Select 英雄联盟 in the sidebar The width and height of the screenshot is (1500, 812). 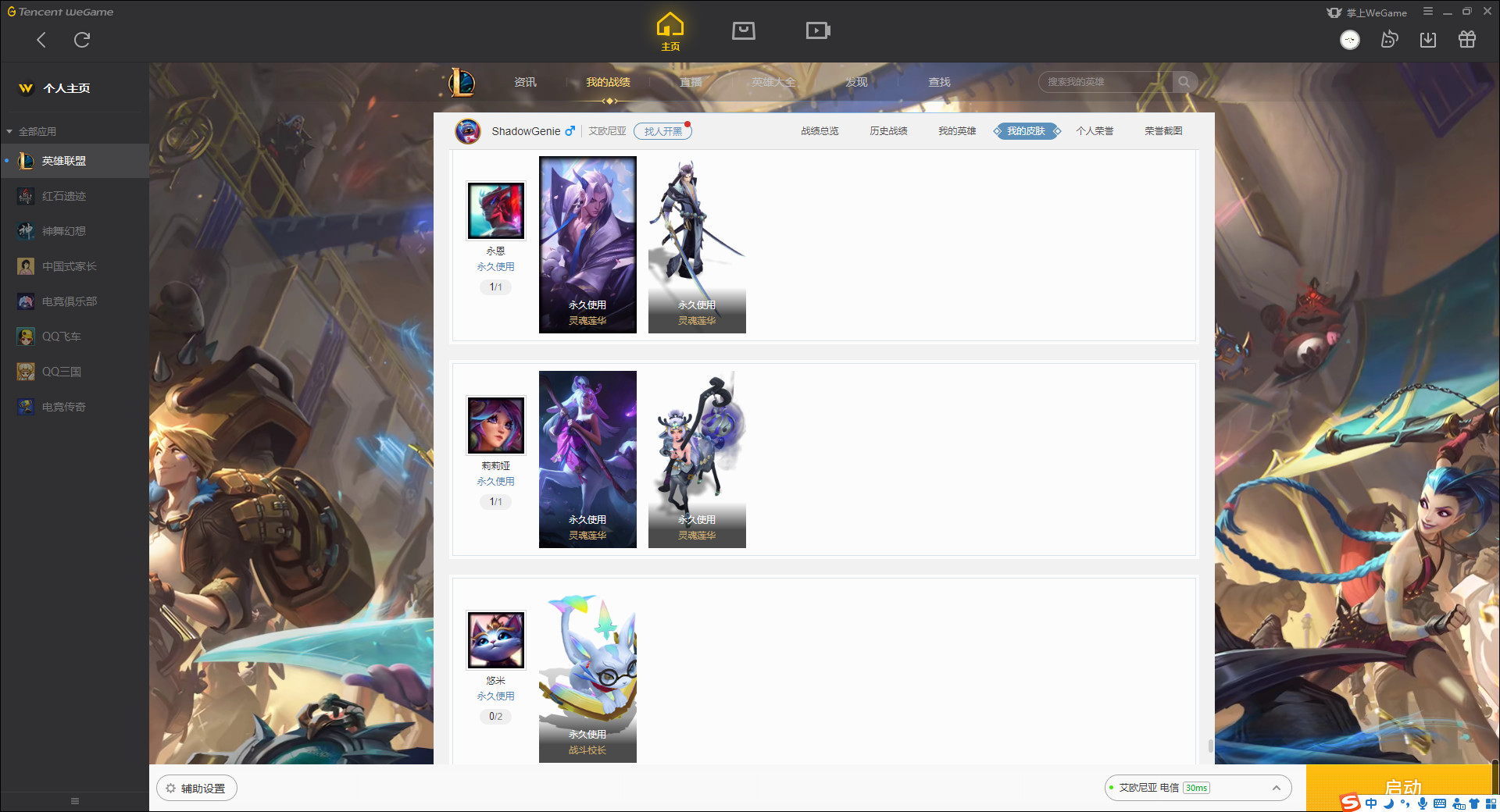pyautogui.click(x=74, y=161)
